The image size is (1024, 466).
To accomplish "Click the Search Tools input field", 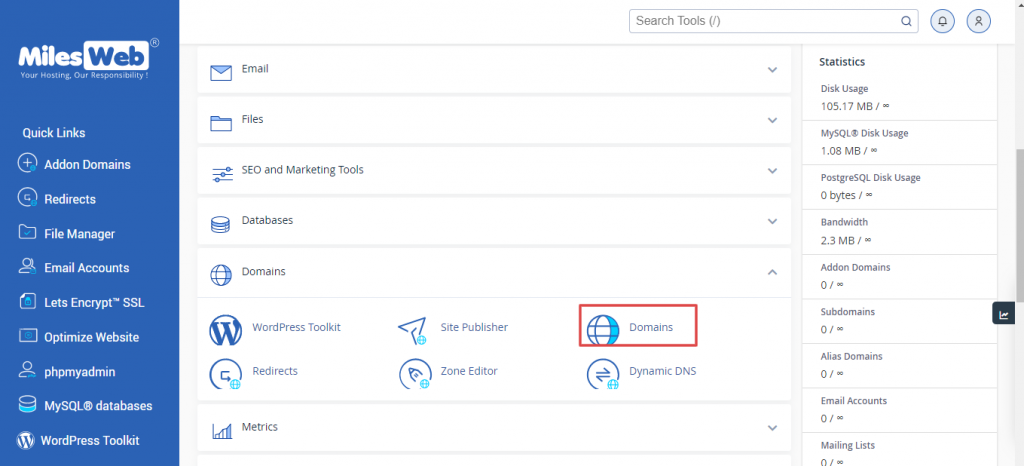I will point(773,21).
